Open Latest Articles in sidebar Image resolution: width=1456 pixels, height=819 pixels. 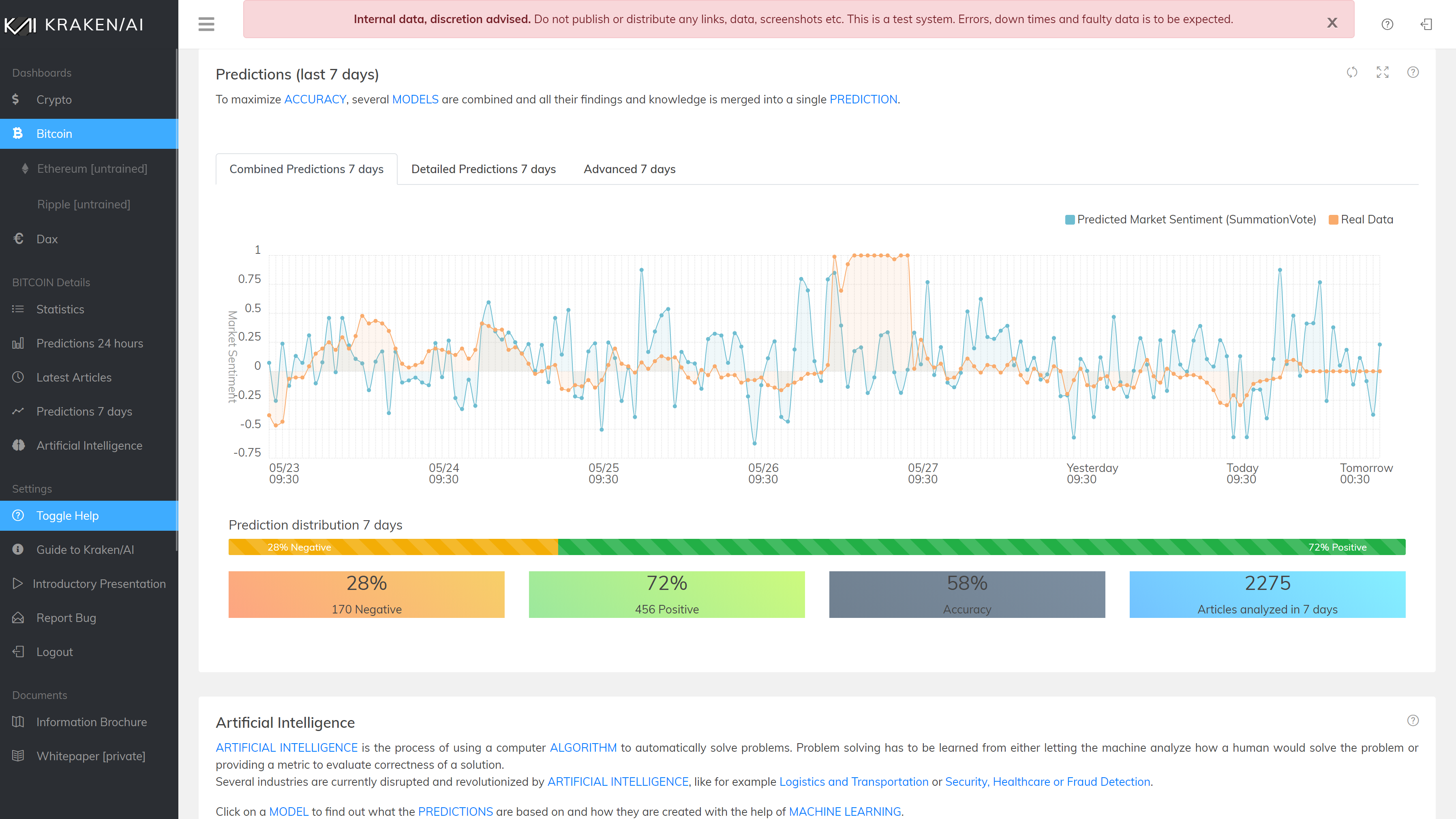(73, 377)
